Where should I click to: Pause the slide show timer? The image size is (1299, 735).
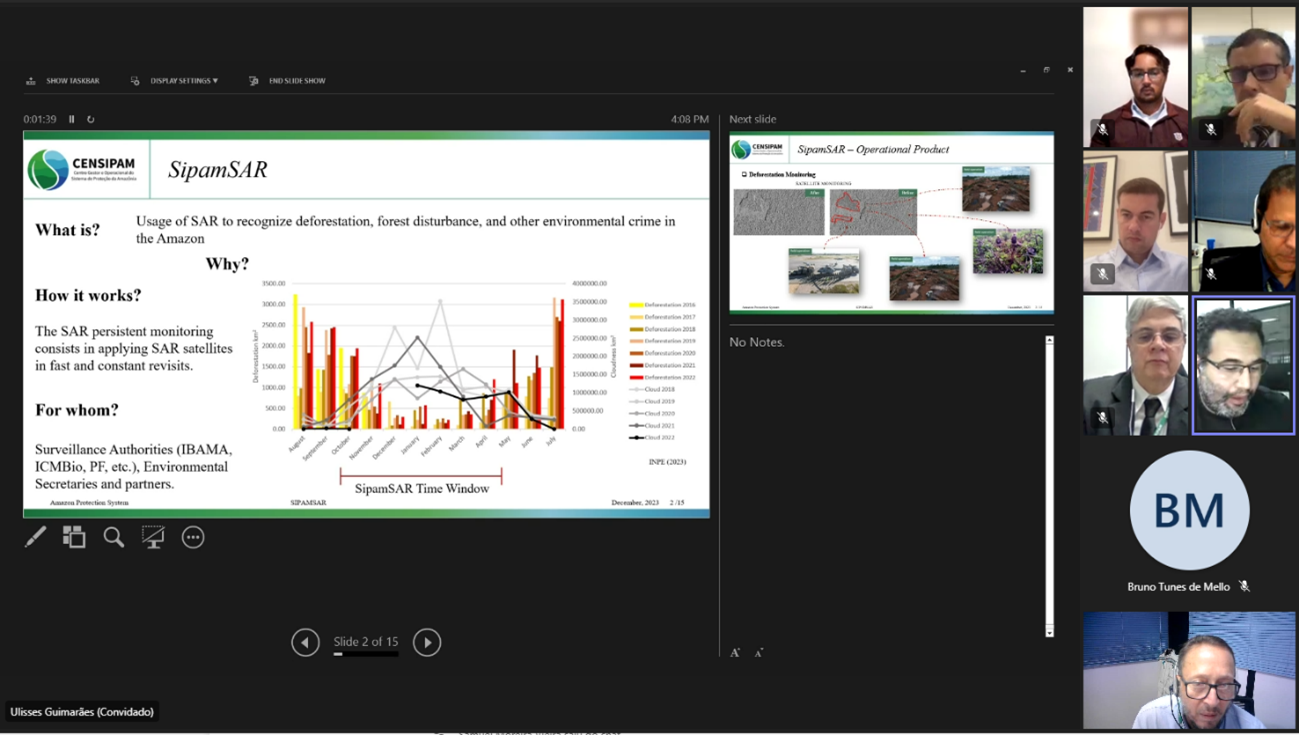[x=72, y=119]
